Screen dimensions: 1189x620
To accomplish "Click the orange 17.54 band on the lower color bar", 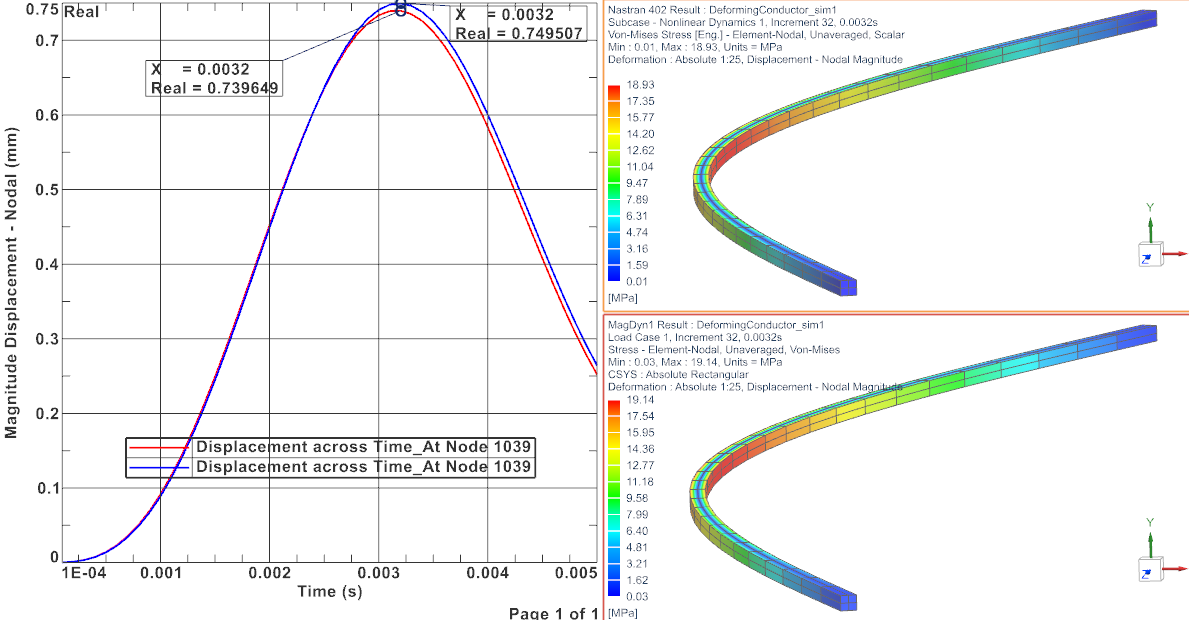I will 614,415.
